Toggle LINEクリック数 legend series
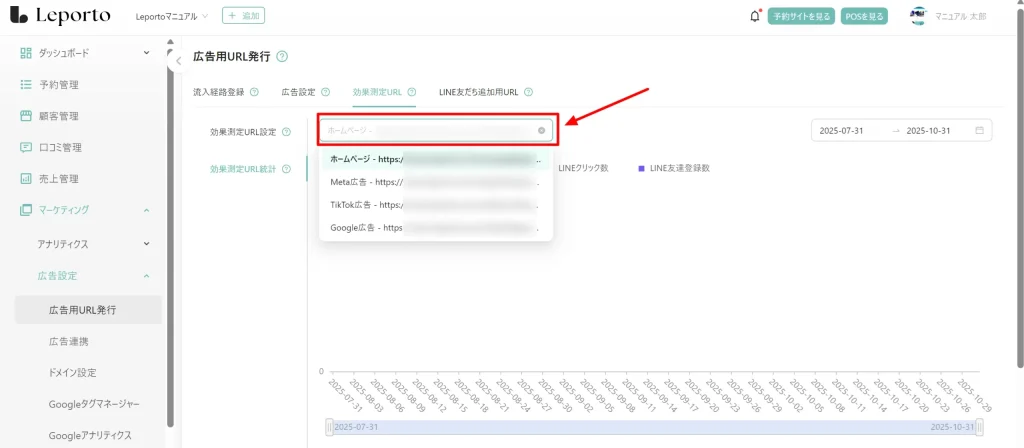 tap(582, 168)
